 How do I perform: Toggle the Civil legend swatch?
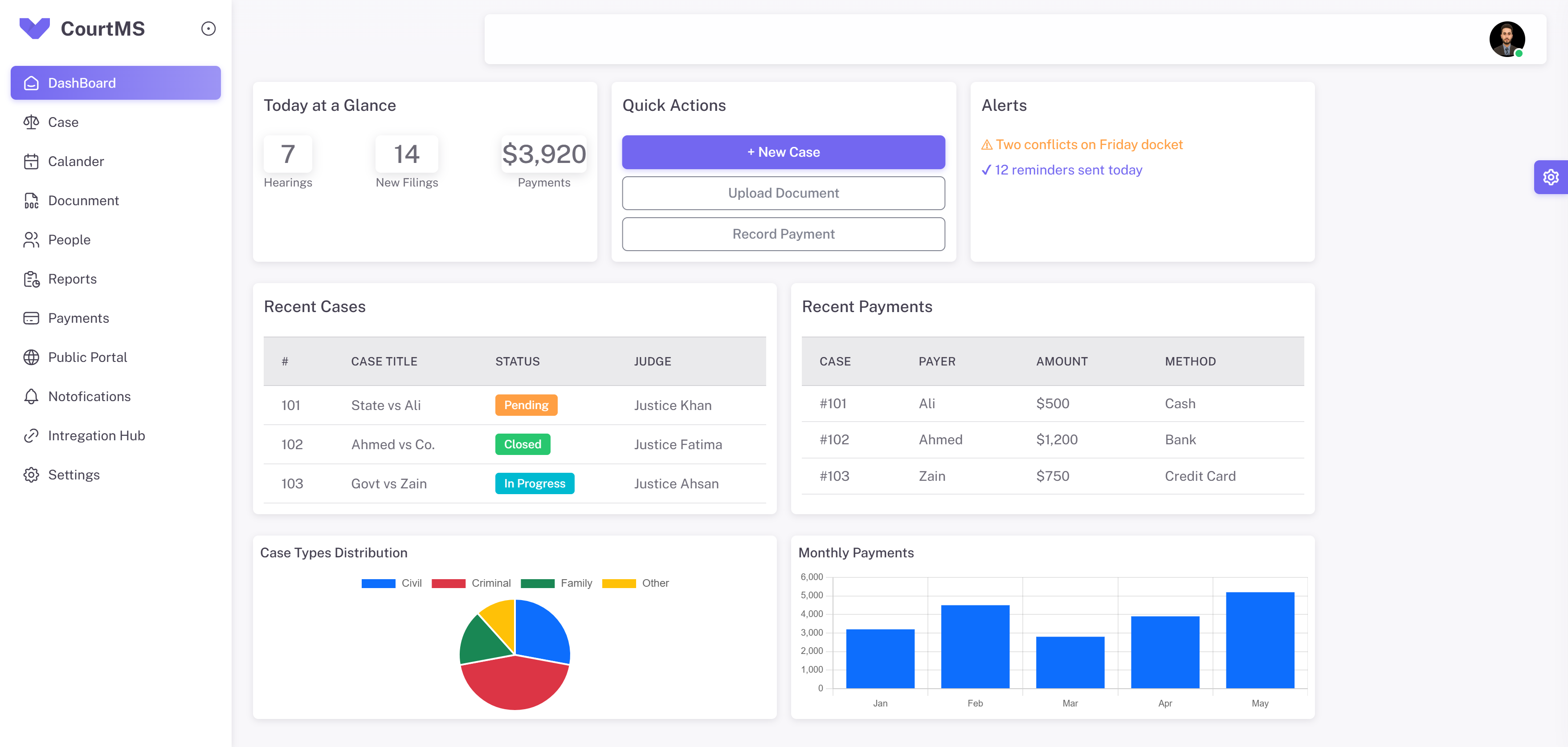(x=378, y=583)
